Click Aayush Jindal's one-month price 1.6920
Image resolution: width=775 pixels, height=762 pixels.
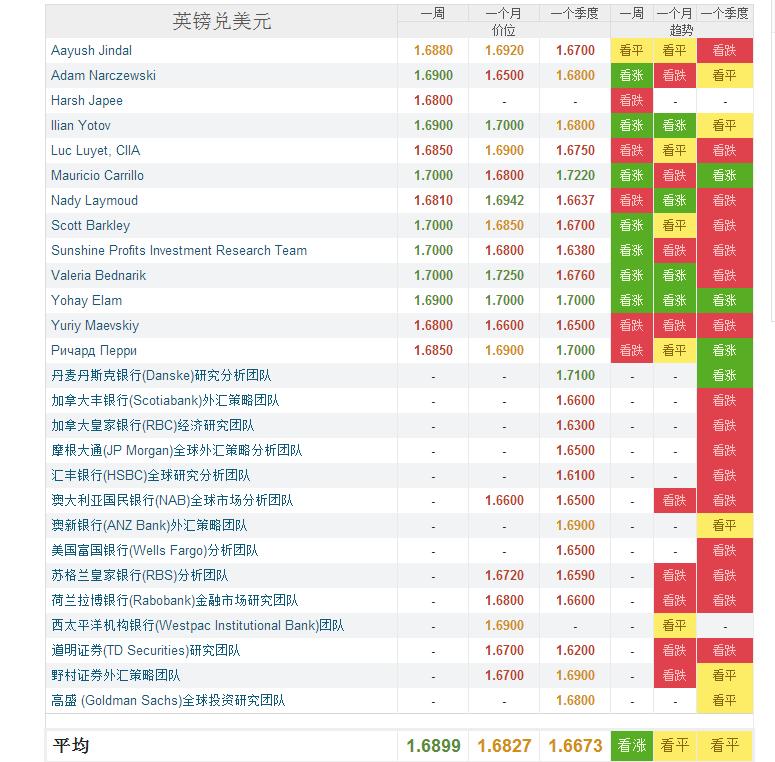point(504,50)
